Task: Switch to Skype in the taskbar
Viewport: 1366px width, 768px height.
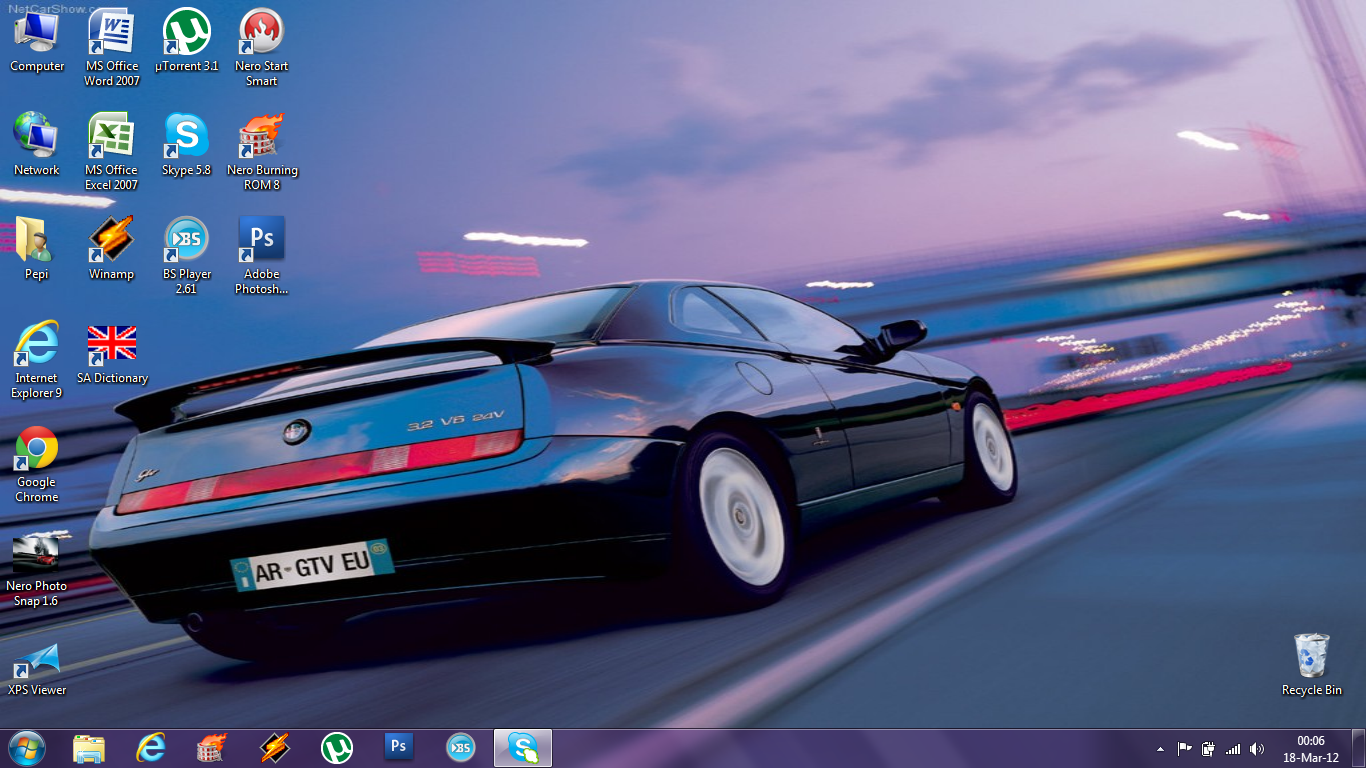Action: click(522, 748)
